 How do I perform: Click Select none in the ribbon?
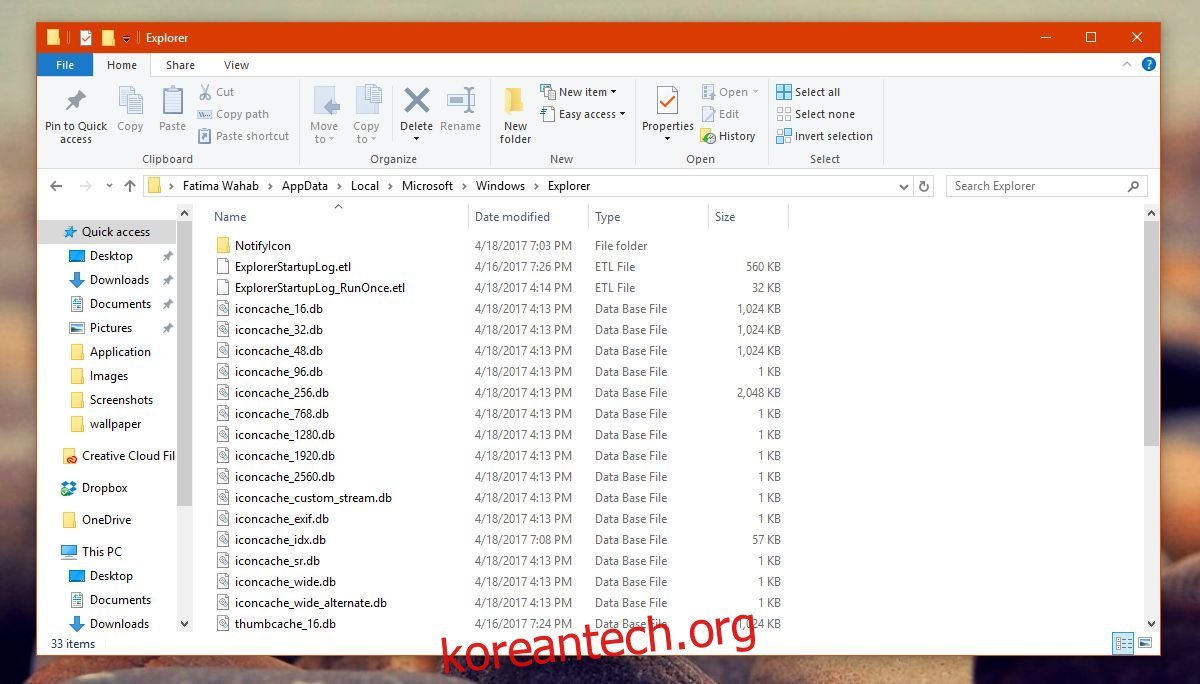(815, 114)
